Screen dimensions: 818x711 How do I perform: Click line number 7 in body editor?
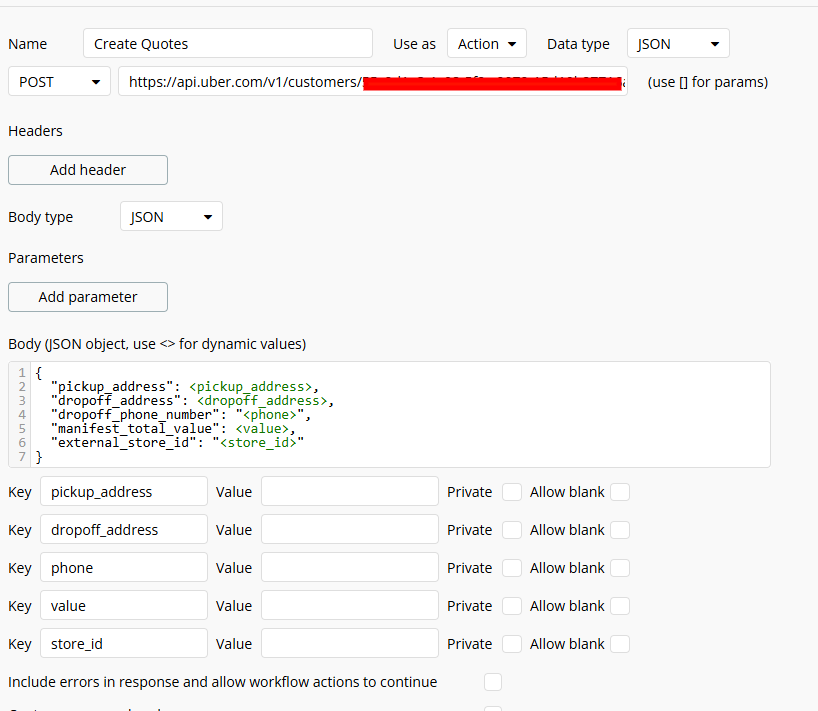(x=22, y=457)
